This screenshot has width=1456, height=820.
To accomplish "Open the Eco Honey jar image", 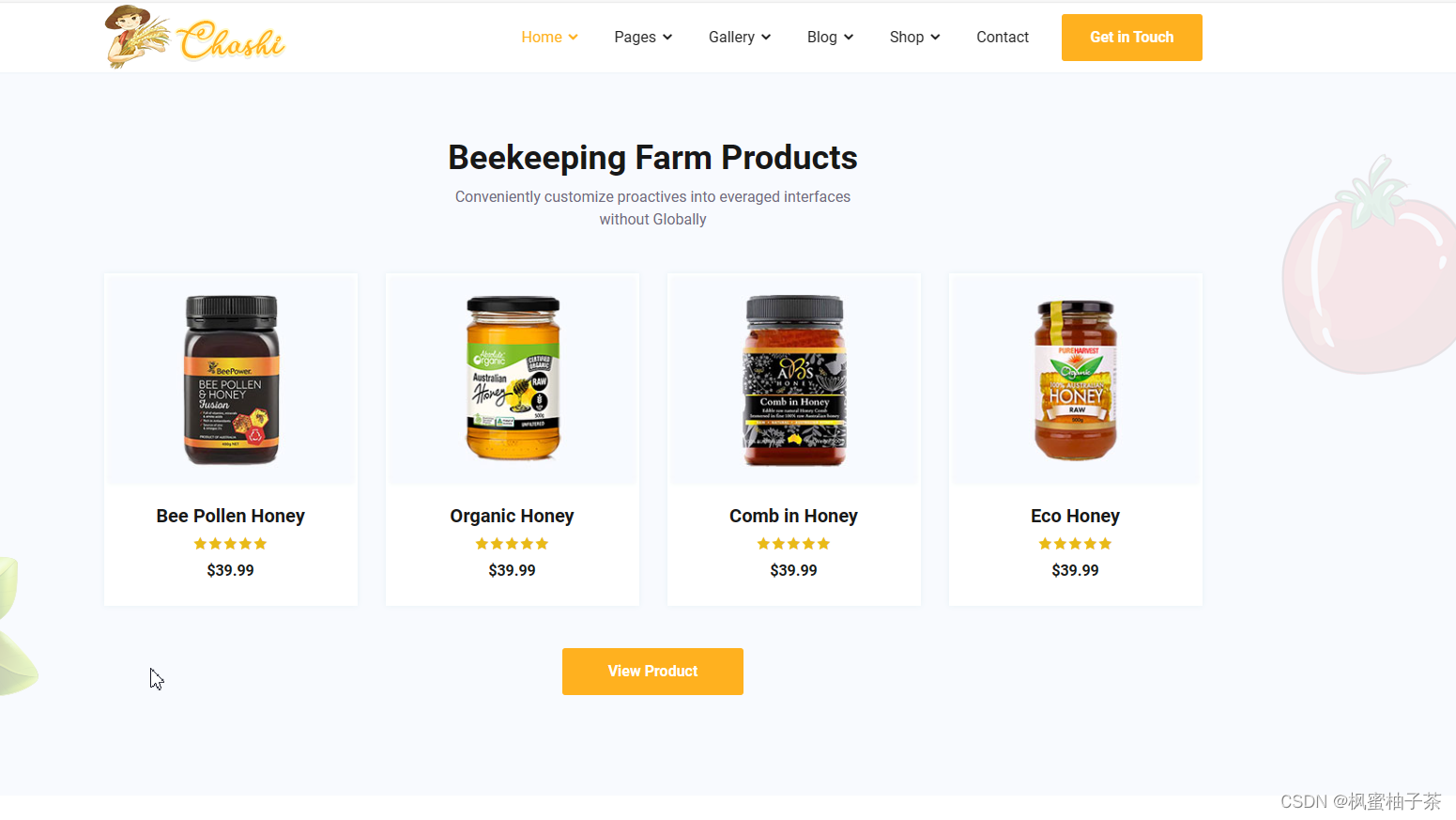I will coord(1076,380).
